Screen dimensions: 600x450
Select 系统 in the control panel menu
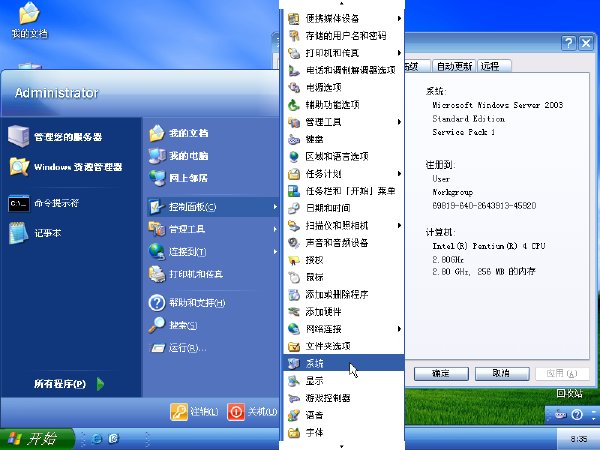[x=343, y=364]
